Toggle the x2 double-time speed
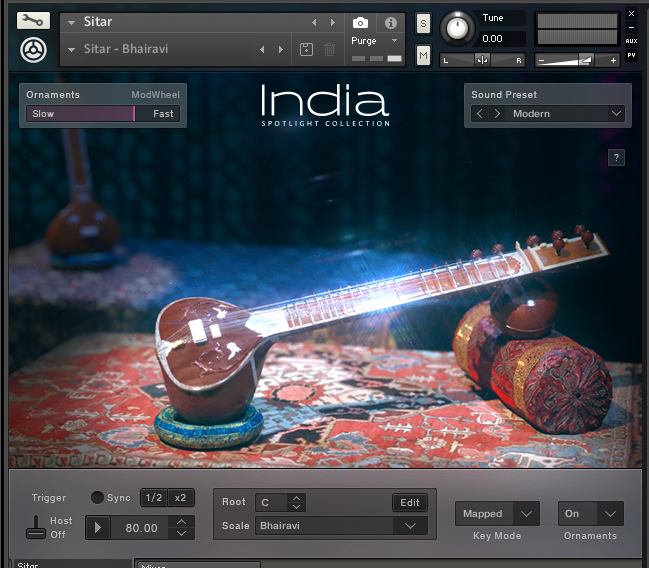Image resolution: width=649 pixels, height=568 pixels. pos(180,498)
